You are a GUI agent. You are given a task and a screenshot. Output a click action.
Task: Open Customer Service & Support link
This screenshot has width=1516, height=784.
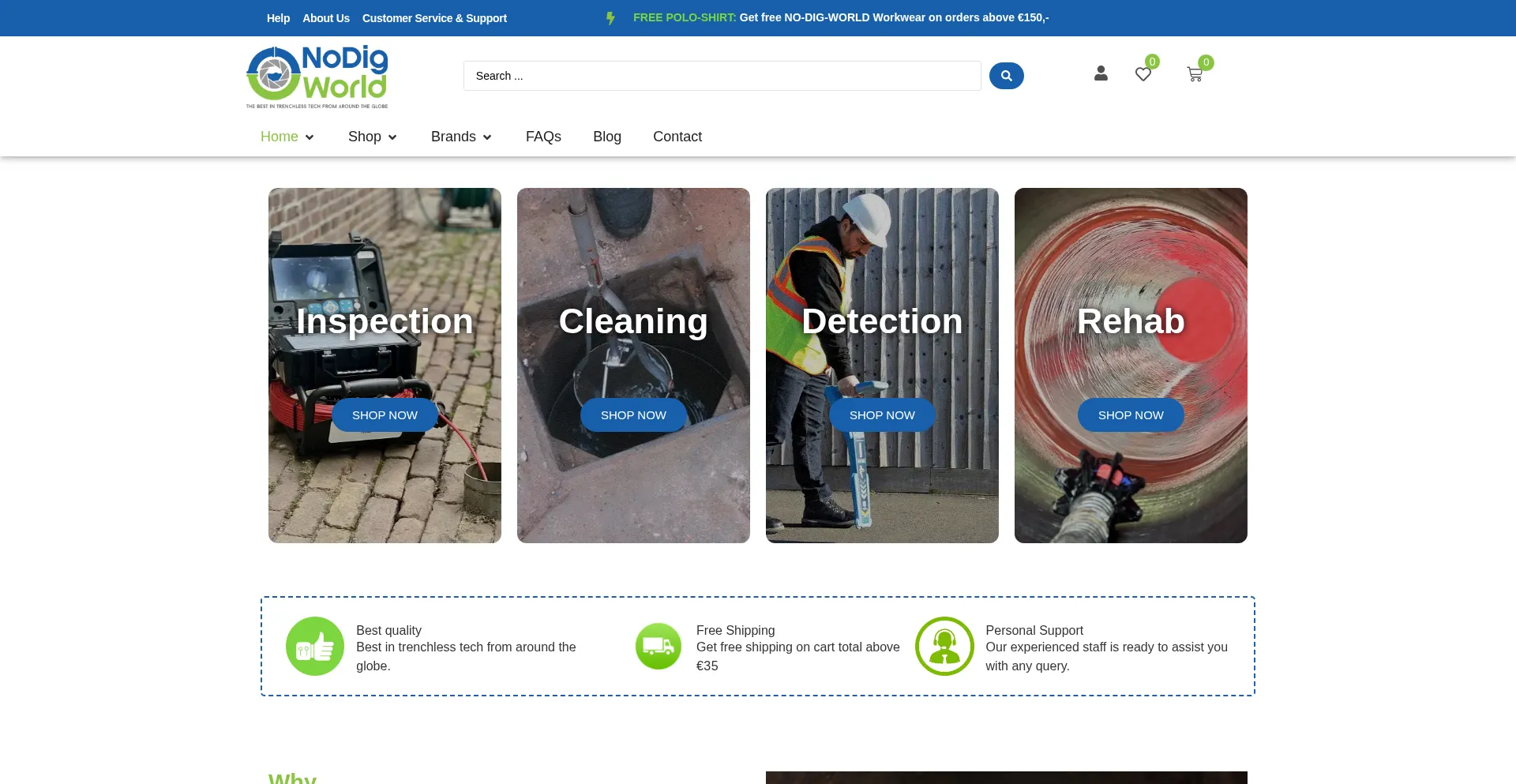(x=434, y=18)
